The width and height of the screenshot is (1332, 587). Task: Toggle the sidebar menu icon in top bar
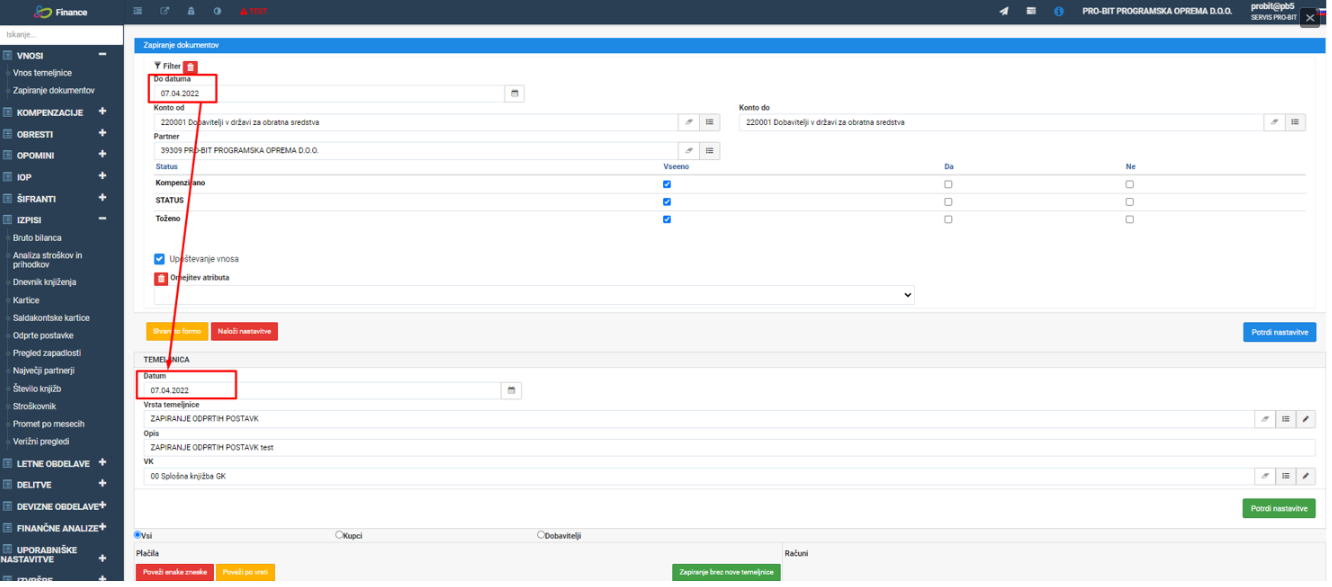138,11
